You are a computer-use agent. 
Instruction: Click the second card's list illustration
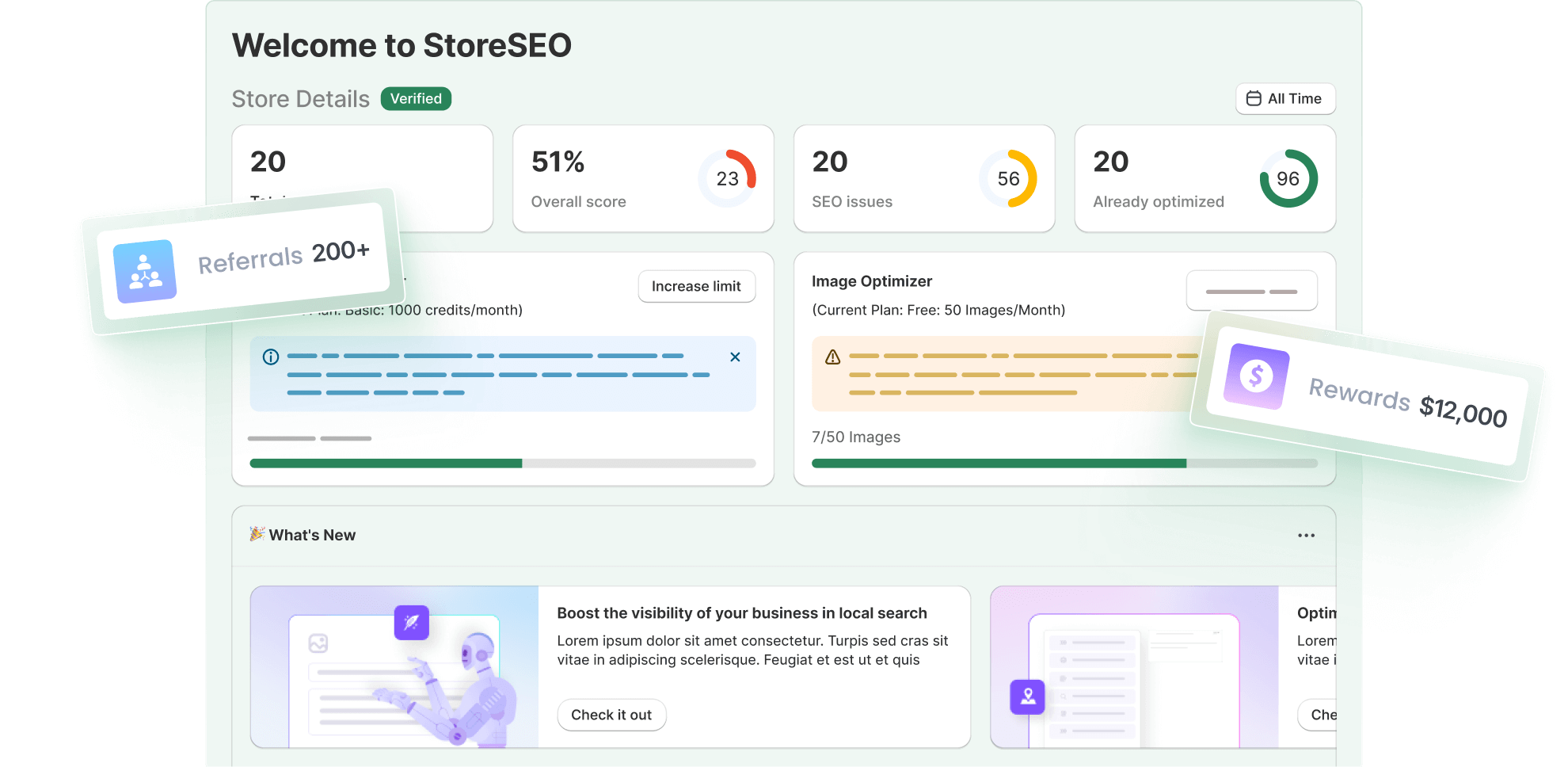click(x=1134, y=667)
